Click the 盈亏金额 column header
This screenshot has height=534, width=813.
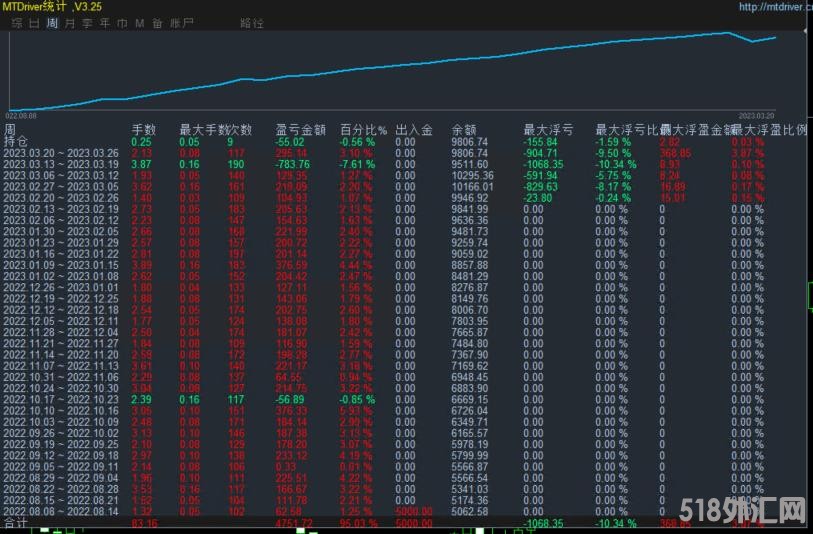pyautogui.click(x=301, y=130)
